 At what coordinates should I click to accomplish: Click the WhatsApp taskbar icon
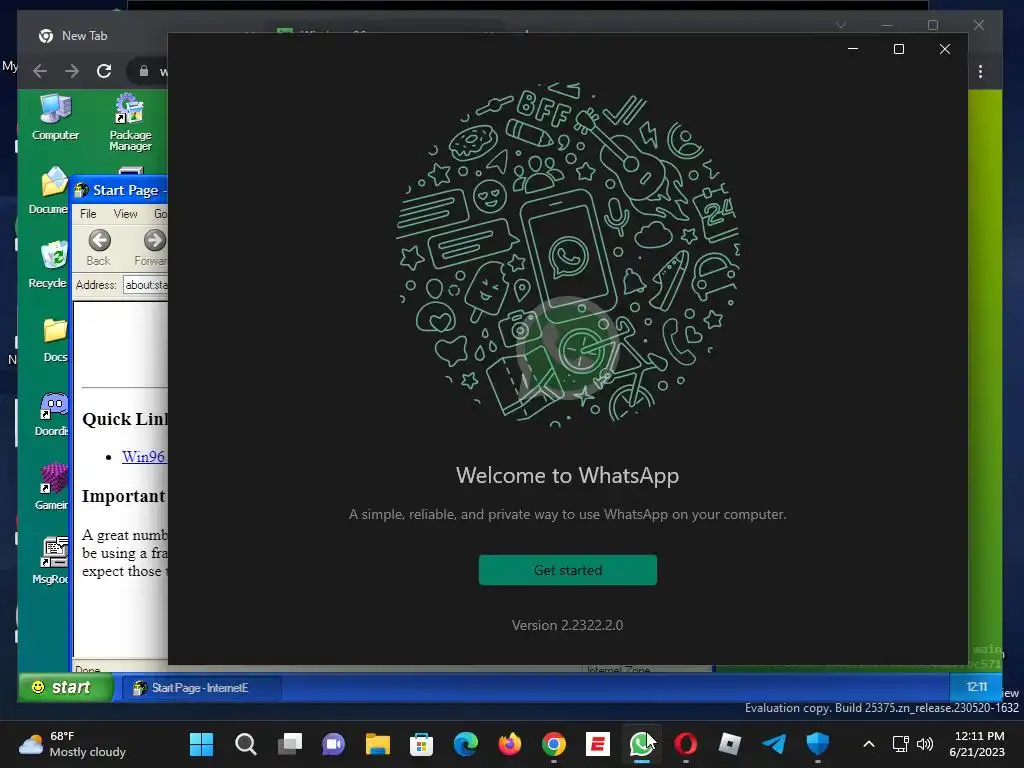coord(641,744)
